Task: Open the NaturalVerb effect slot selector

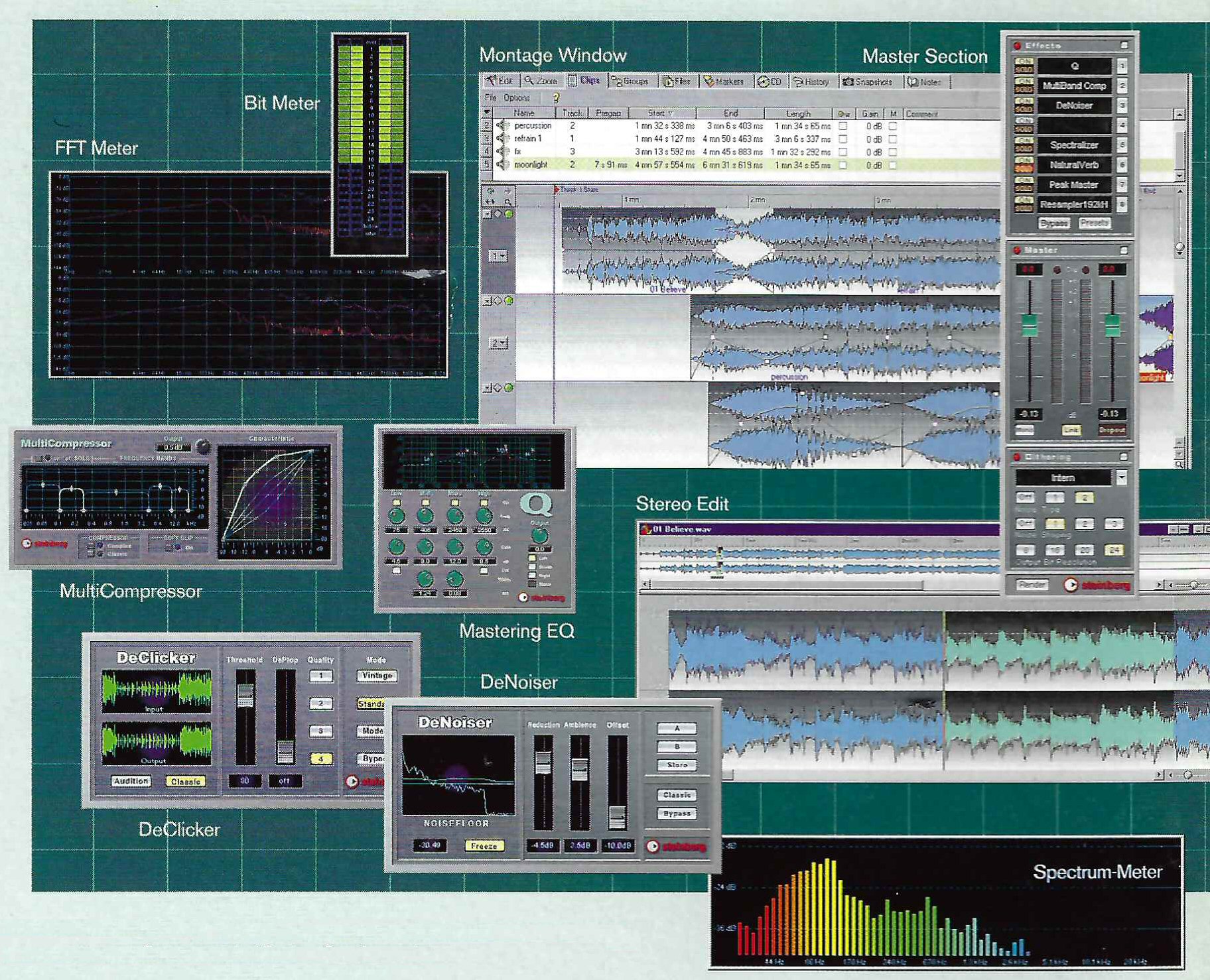Action: click(1074, 164)
